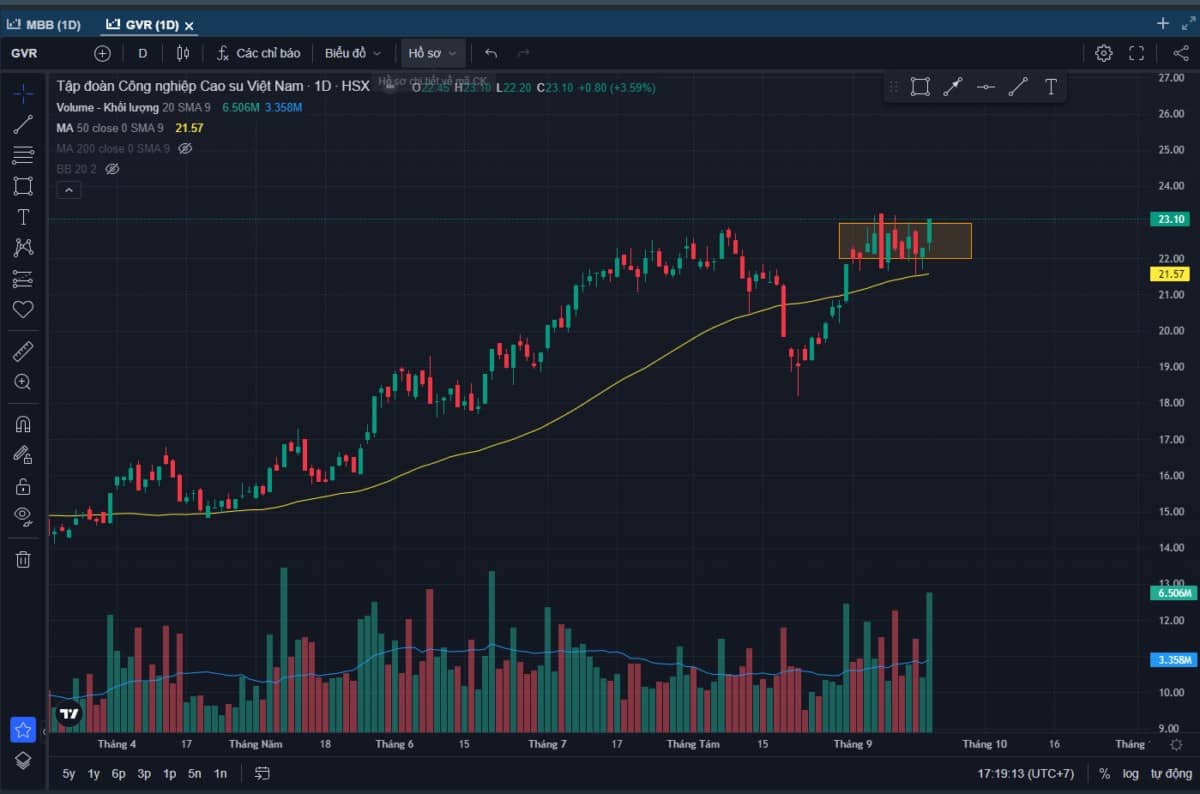Open the ruler measure tool
Screen dimensions: 1200x794
click(x=22, y=351)
